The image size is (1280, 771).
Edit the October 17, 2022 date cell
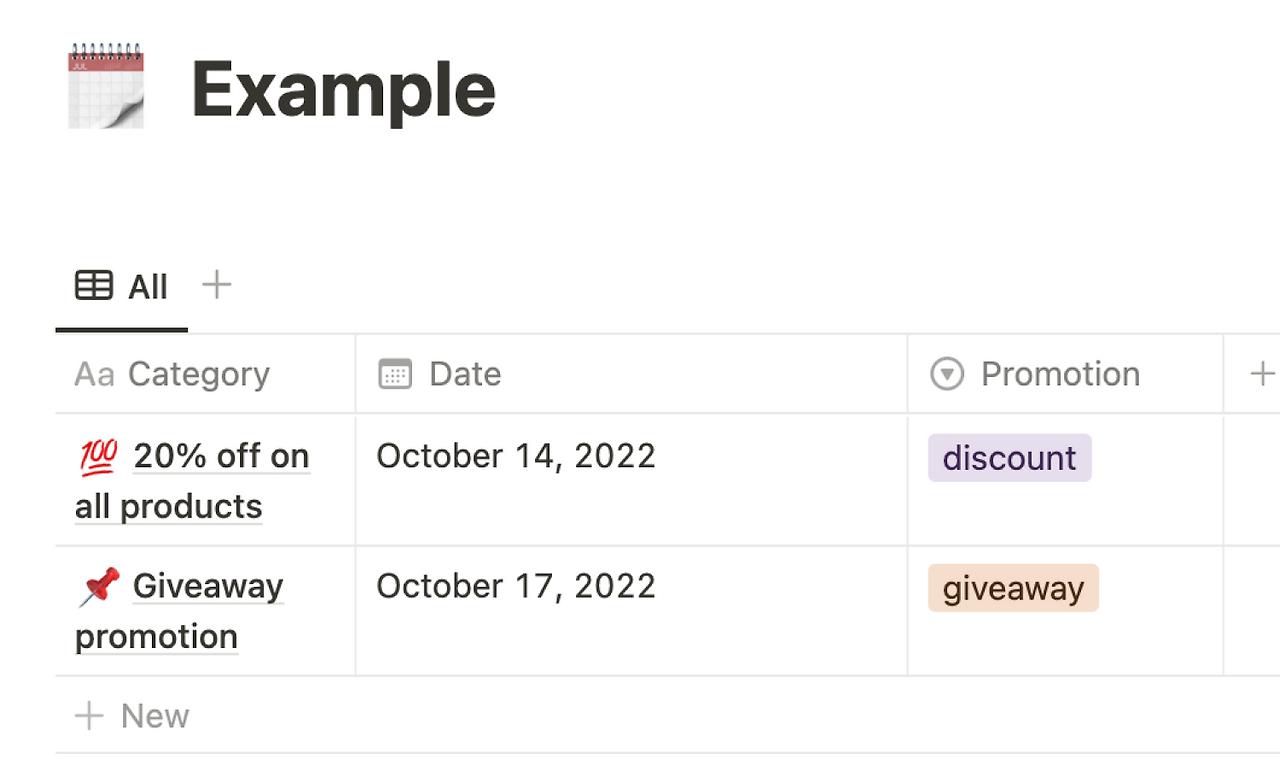point(631,611)
